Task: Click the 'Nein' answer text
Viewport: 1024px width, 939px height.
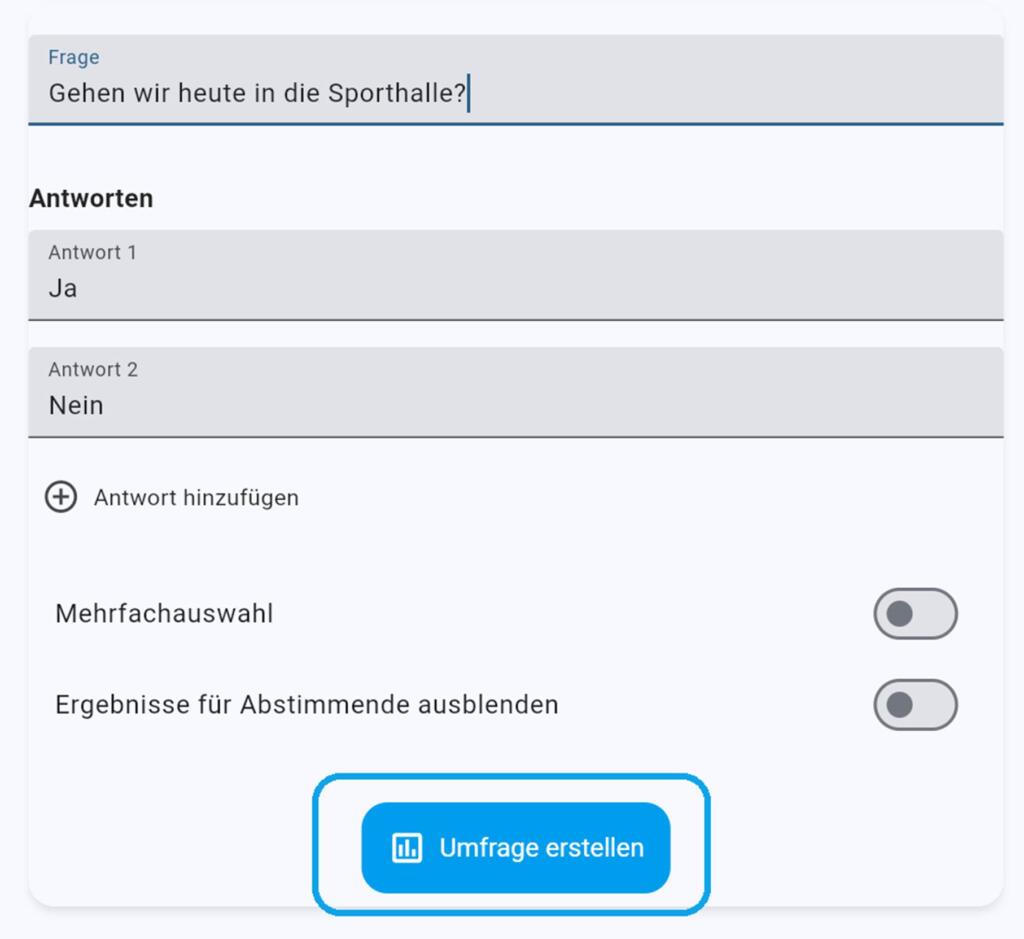Action: 76,406
